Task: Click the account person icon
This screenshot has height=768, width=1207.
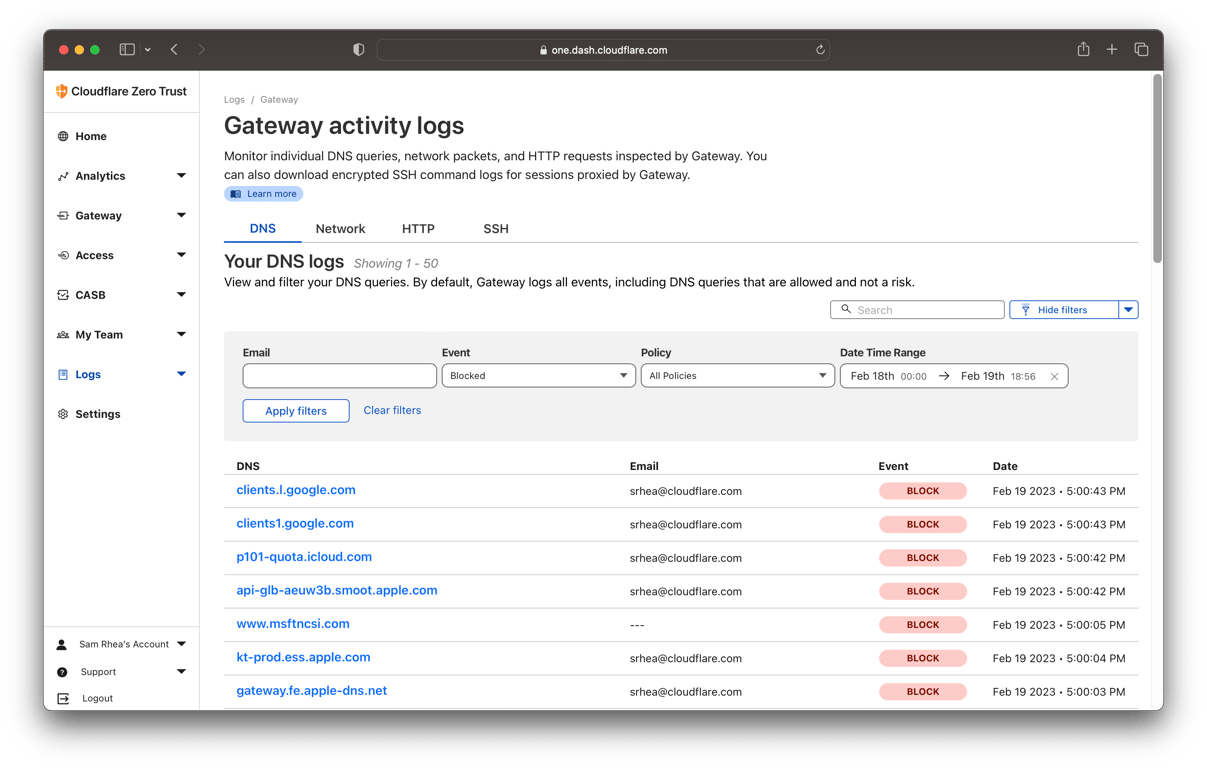Action: coord(62,645)
